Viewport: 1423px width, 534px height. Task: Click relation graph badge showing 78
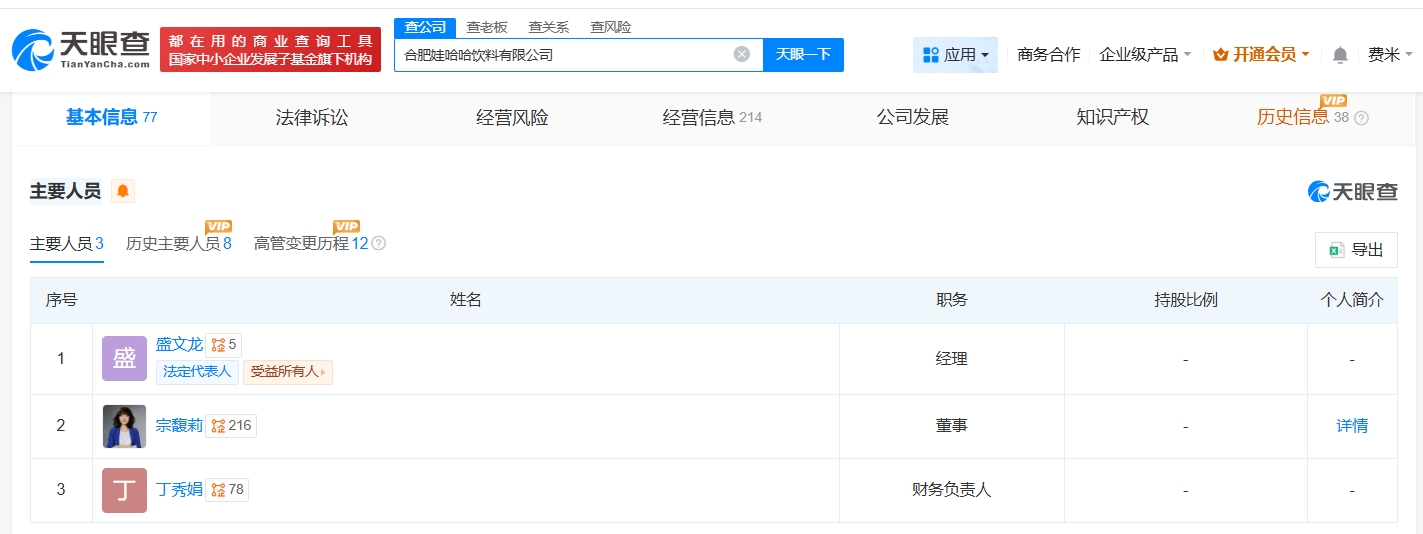227,490
